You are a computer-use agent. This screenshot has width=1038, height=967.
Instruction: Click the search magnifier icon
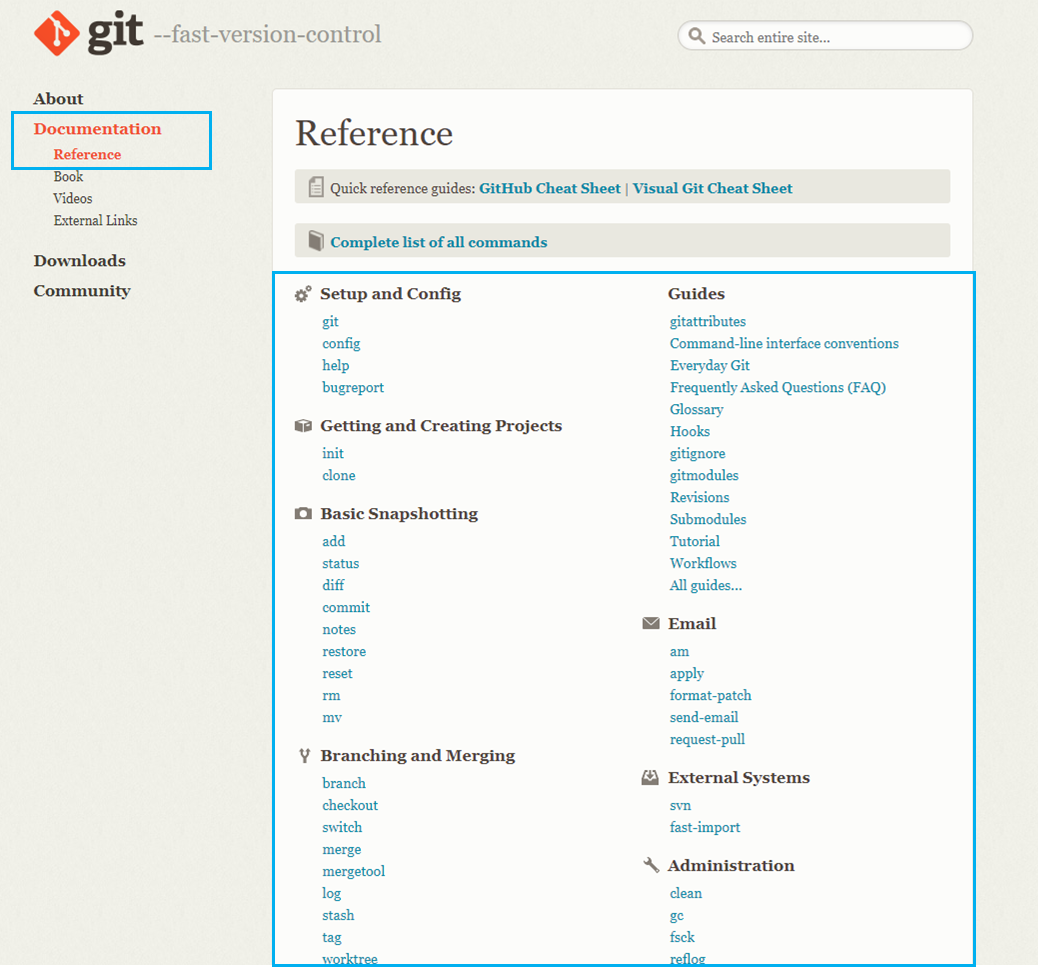click(696, 36)
